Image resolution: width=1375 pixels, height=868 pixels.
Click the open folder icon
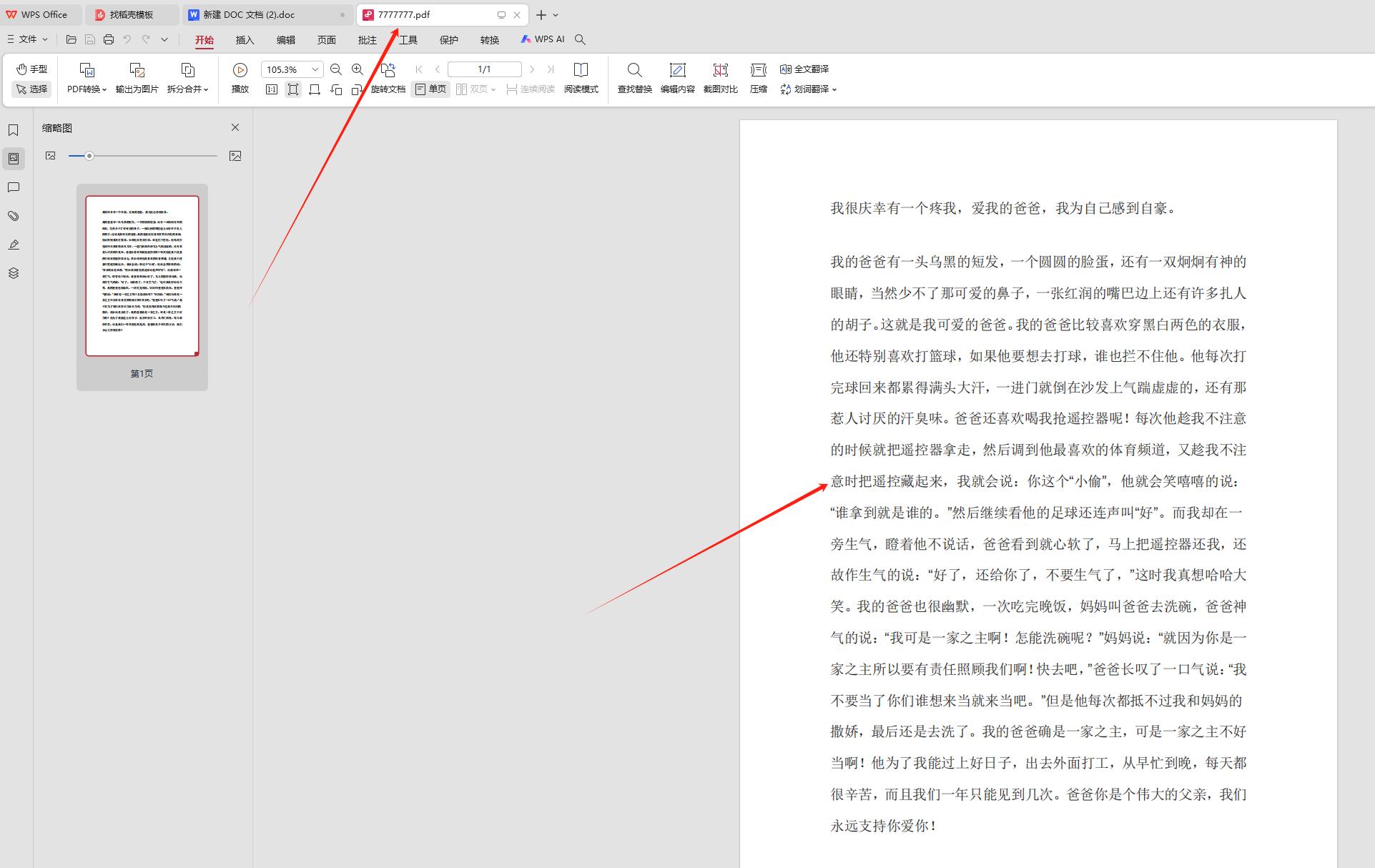click(71, 39)
